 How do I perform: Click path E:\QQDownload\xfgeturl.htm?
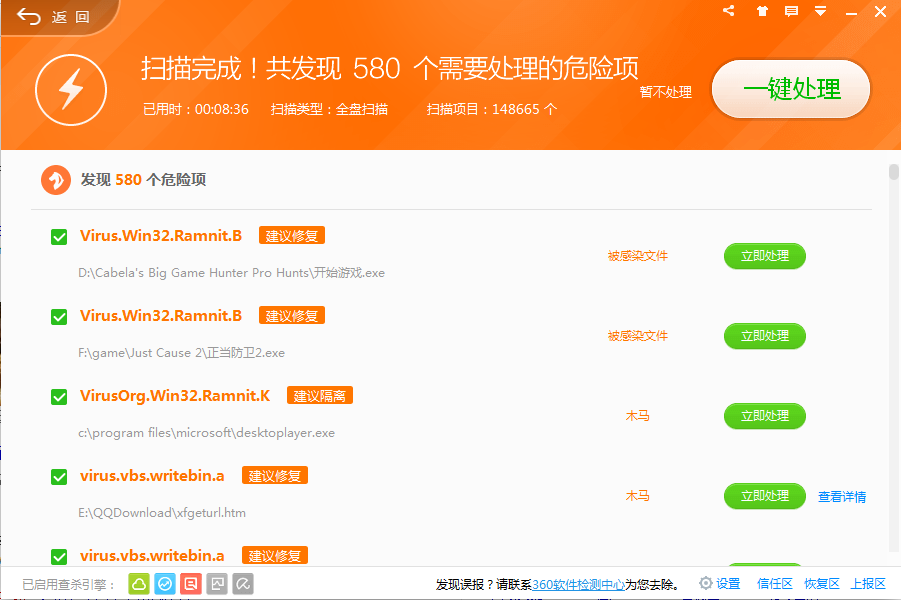point(162,512)
